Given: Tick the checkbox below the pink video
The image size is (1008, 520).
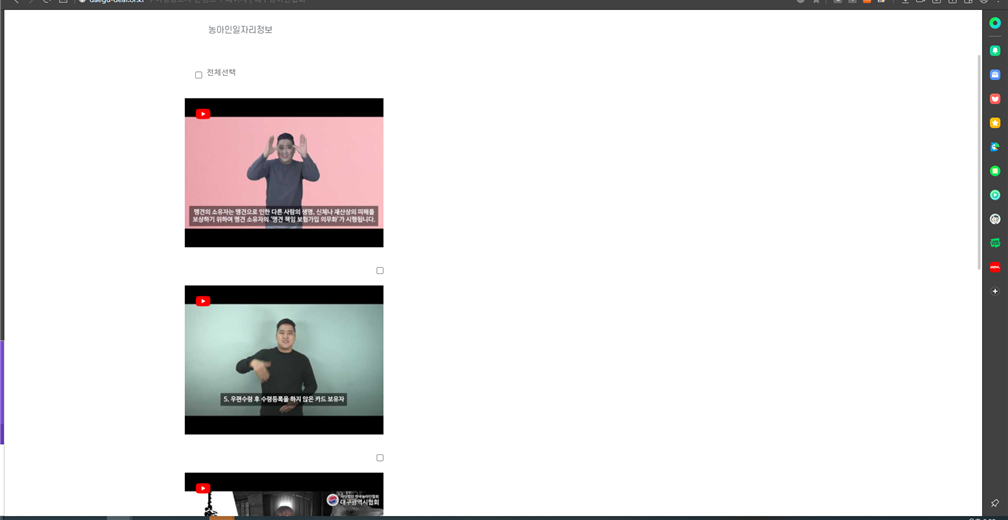Looking at the screenshot, I should pos(380,270).
